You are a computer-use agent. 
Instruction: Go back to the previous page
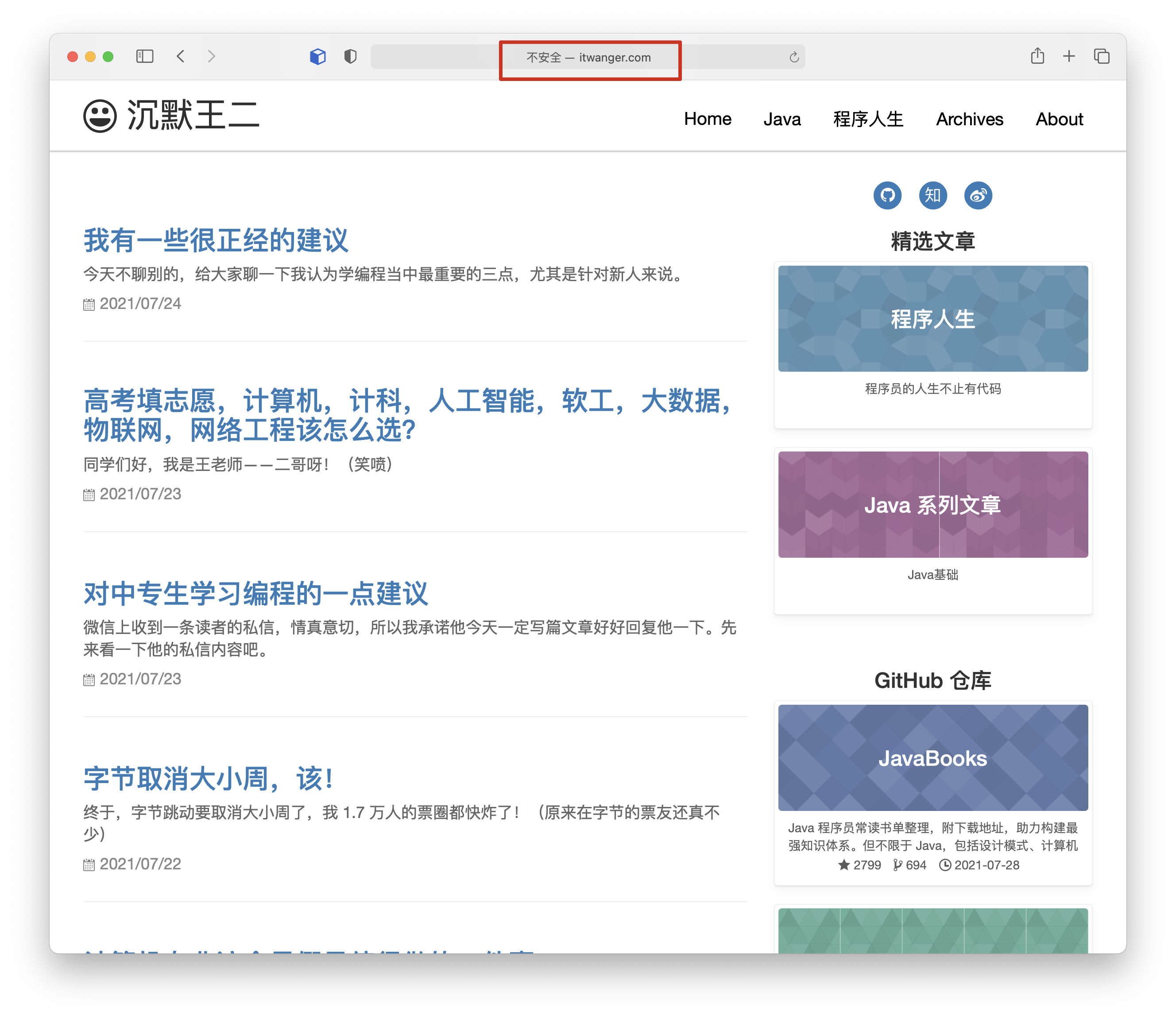181,56
